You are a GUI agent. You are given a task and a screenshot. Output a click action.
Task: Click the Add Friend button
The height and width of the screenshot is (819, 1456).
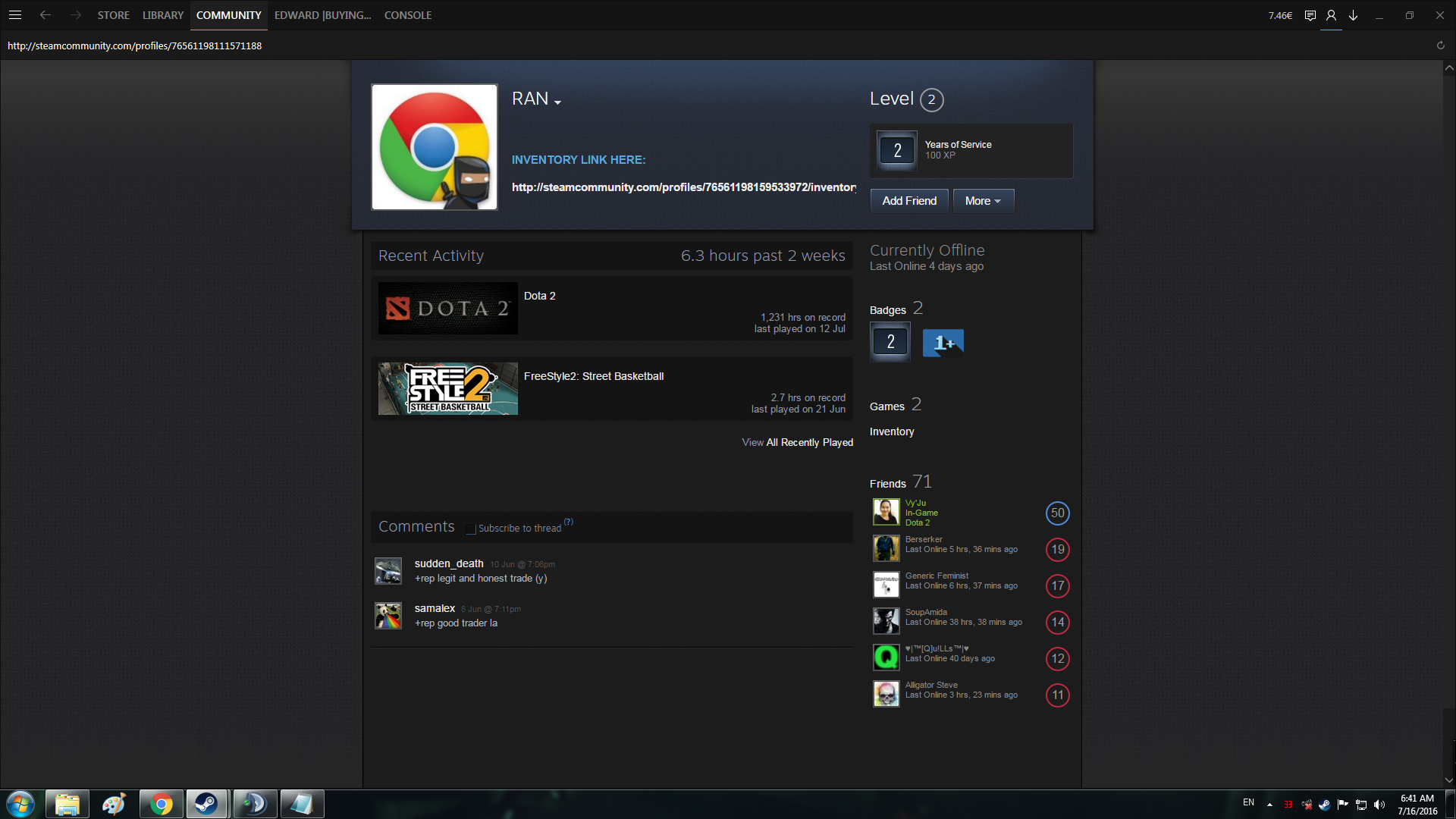908,201
